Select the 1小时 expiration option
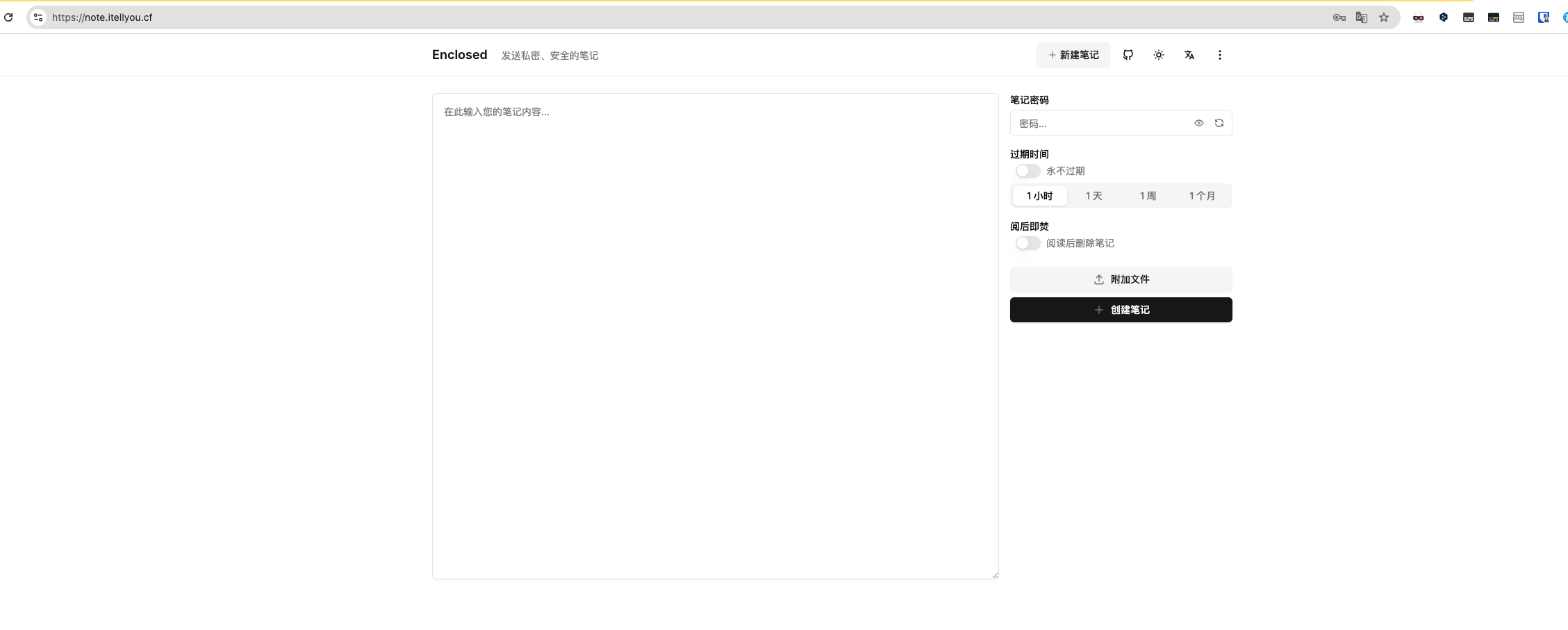The width and height of the screenshot is (1568, 630). pyautogui.click(x=1039, y=196)
